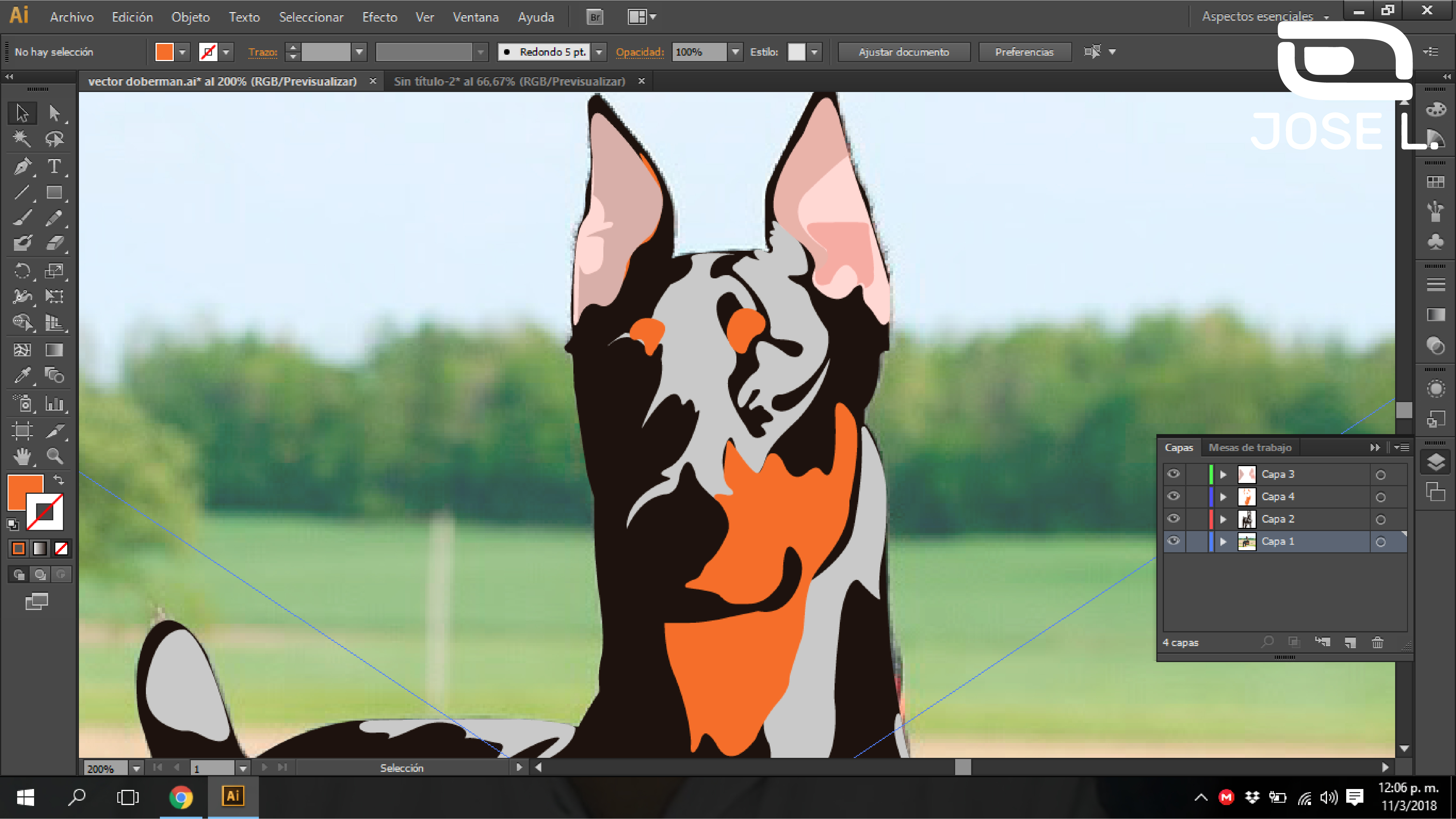Expand the Capa 2 layer
Image resolution: width=1456 pixels, height=819 pixels.
[x=1223, y=519]
